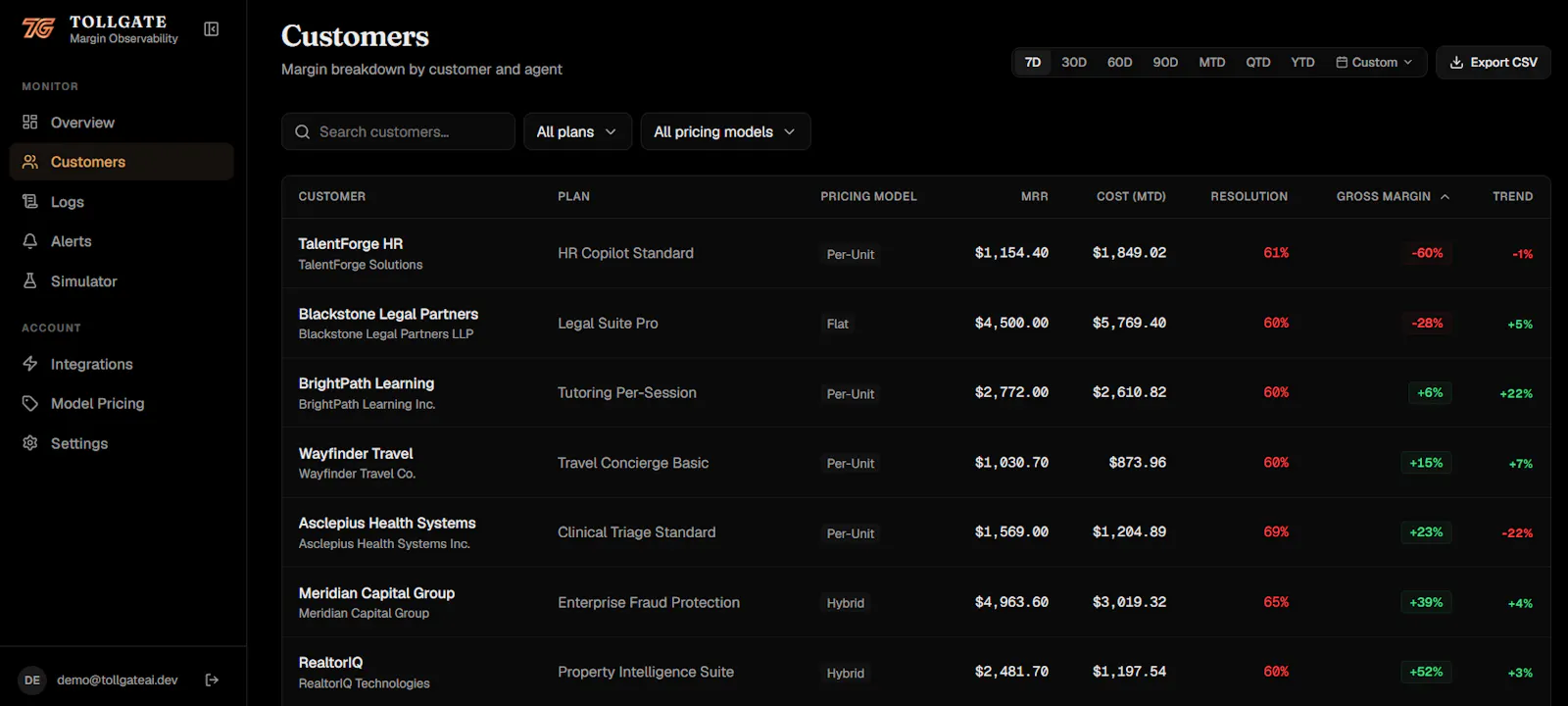Click the Logs scroll icon
1568x706 pixels.
[30, 201]
